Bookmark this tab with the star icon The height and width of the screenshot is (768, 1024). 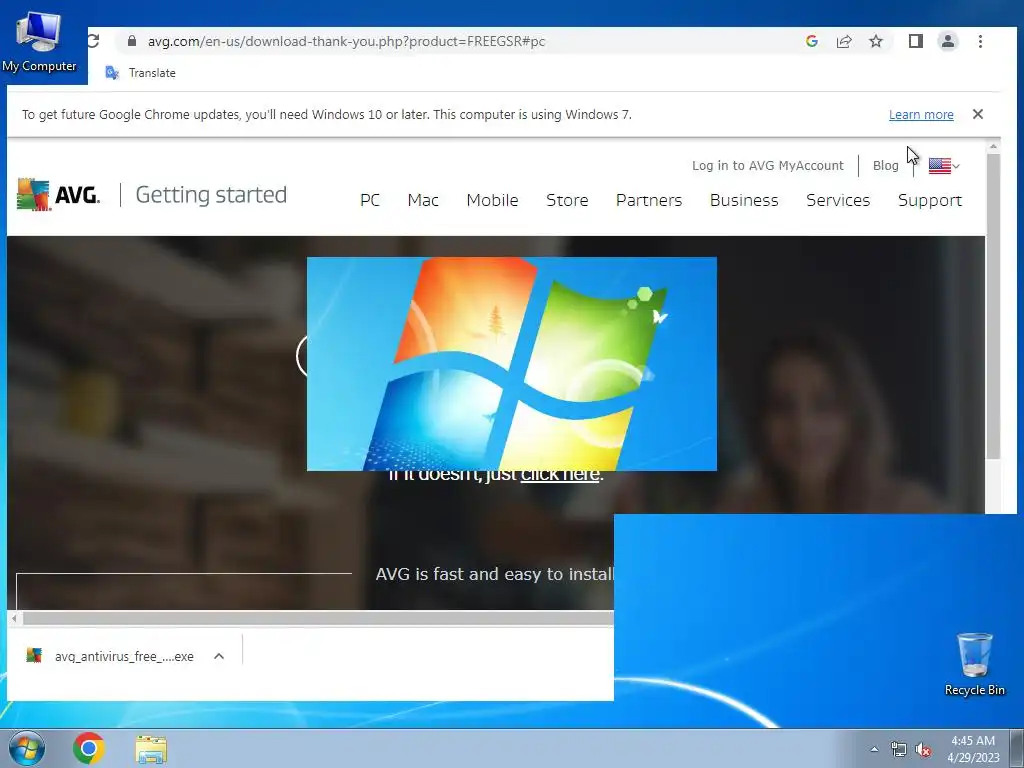(876, 42)
